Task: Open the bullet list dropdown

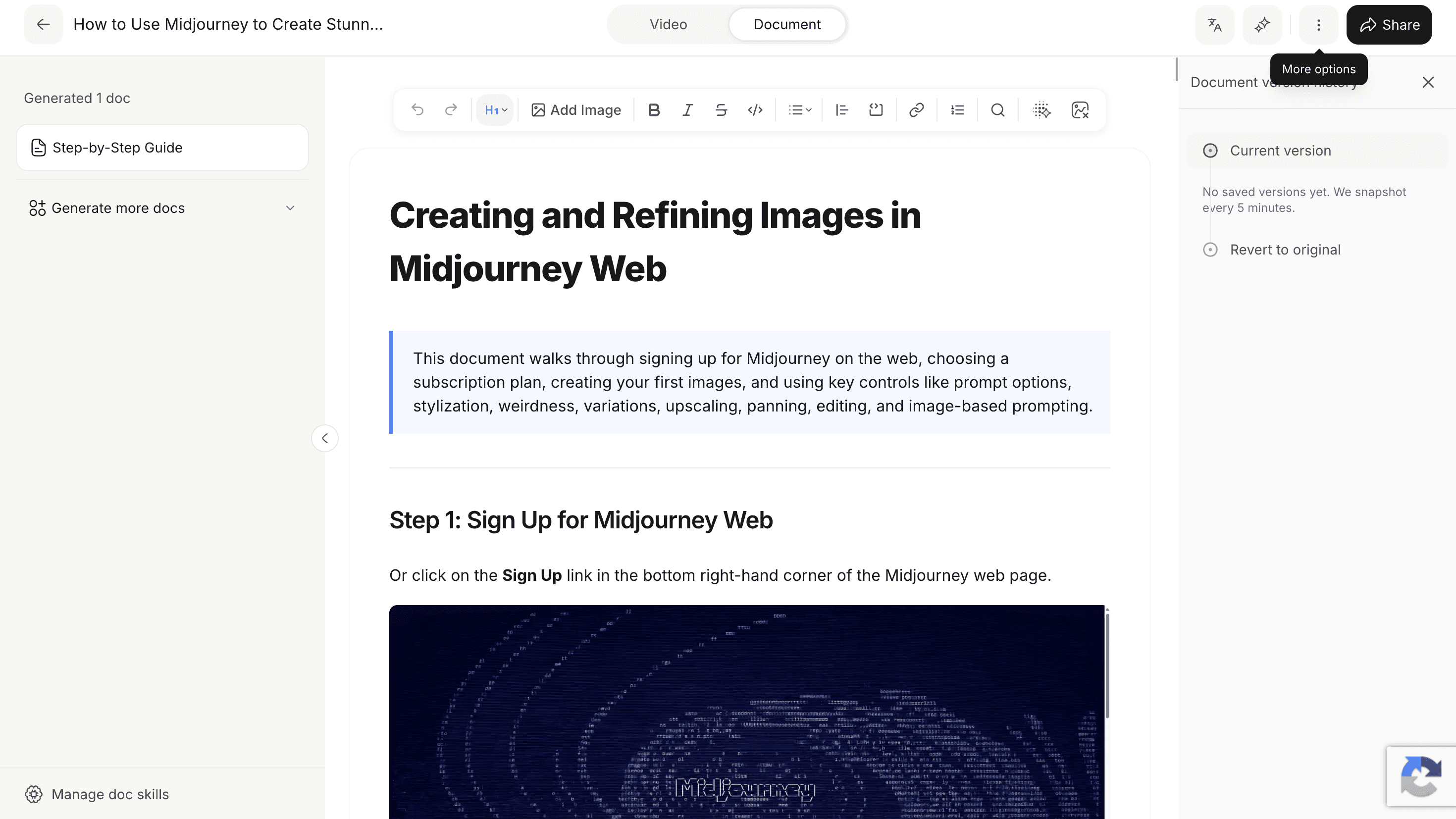Action: 799,109
